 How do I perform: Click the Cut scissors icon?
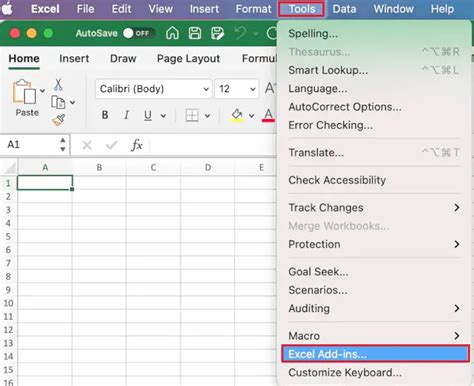(x=58, y=85)
